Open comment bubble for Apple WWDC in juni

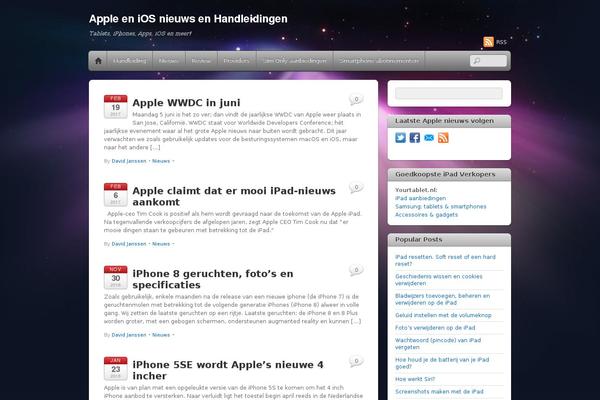356,100
